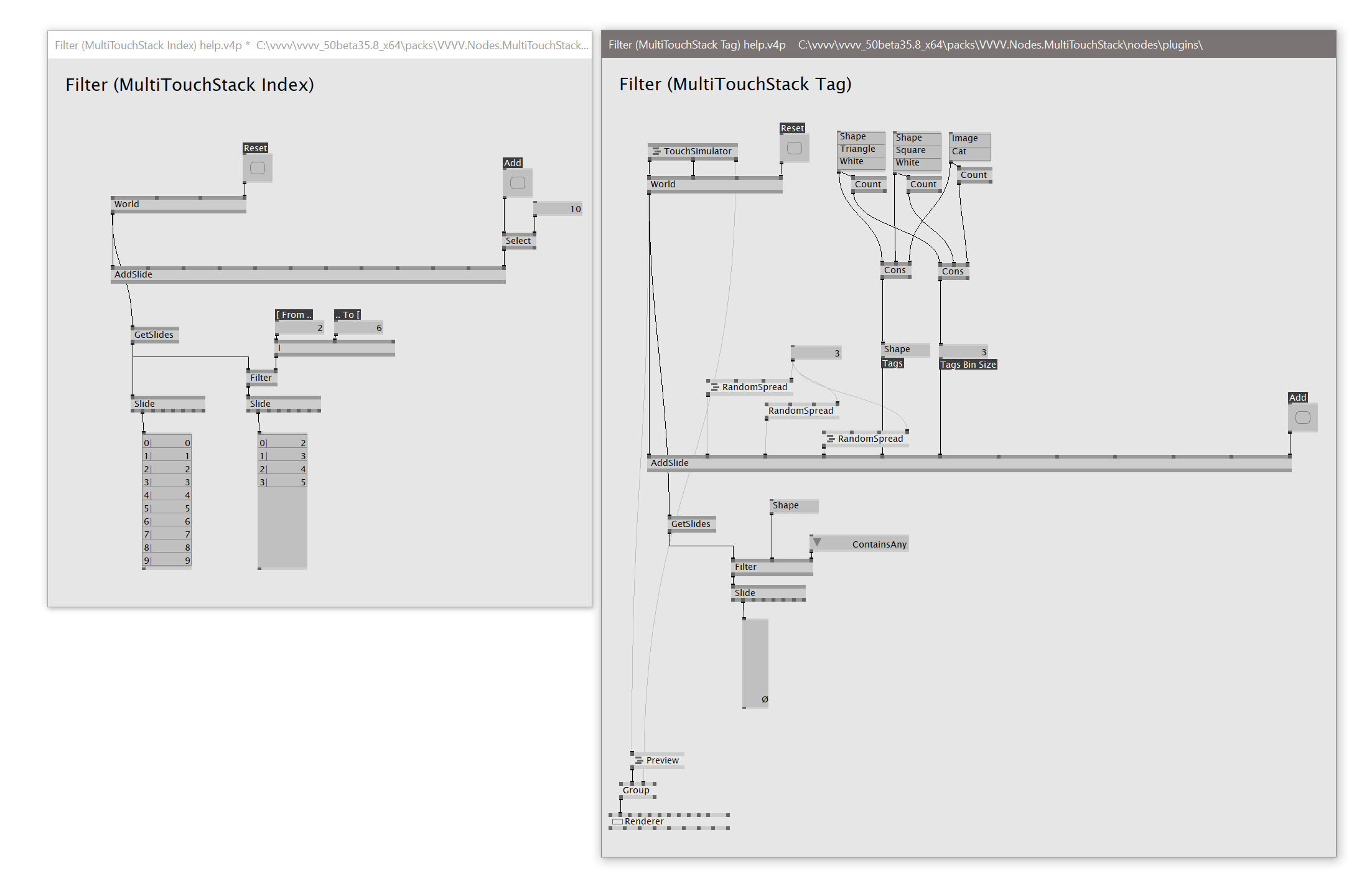Click the Renderer node window icon
This screenshot has height=891, width=1372.
(x=617, y=821)
